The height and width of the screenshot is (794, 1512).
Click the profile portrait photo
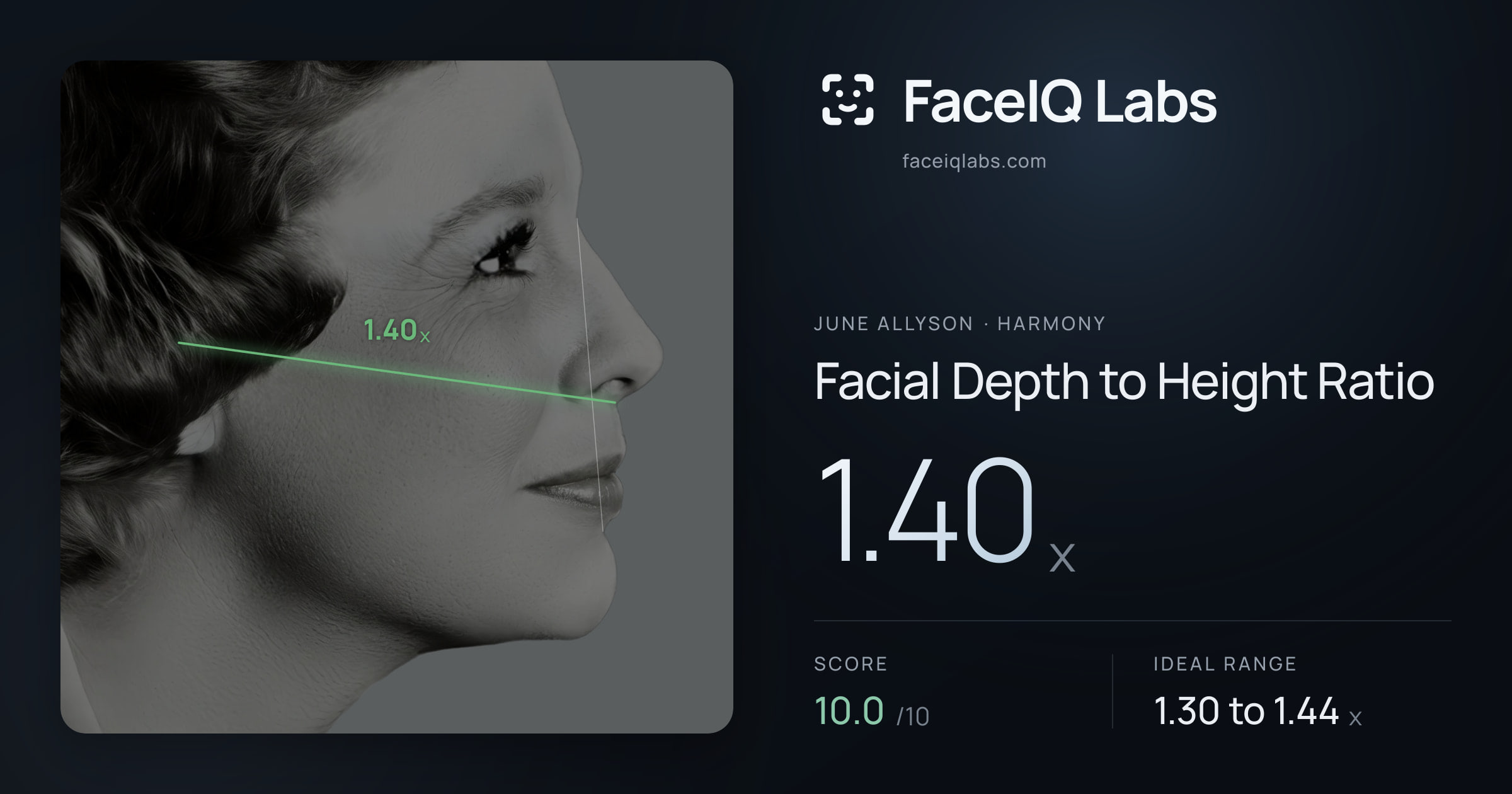(397, 396)
